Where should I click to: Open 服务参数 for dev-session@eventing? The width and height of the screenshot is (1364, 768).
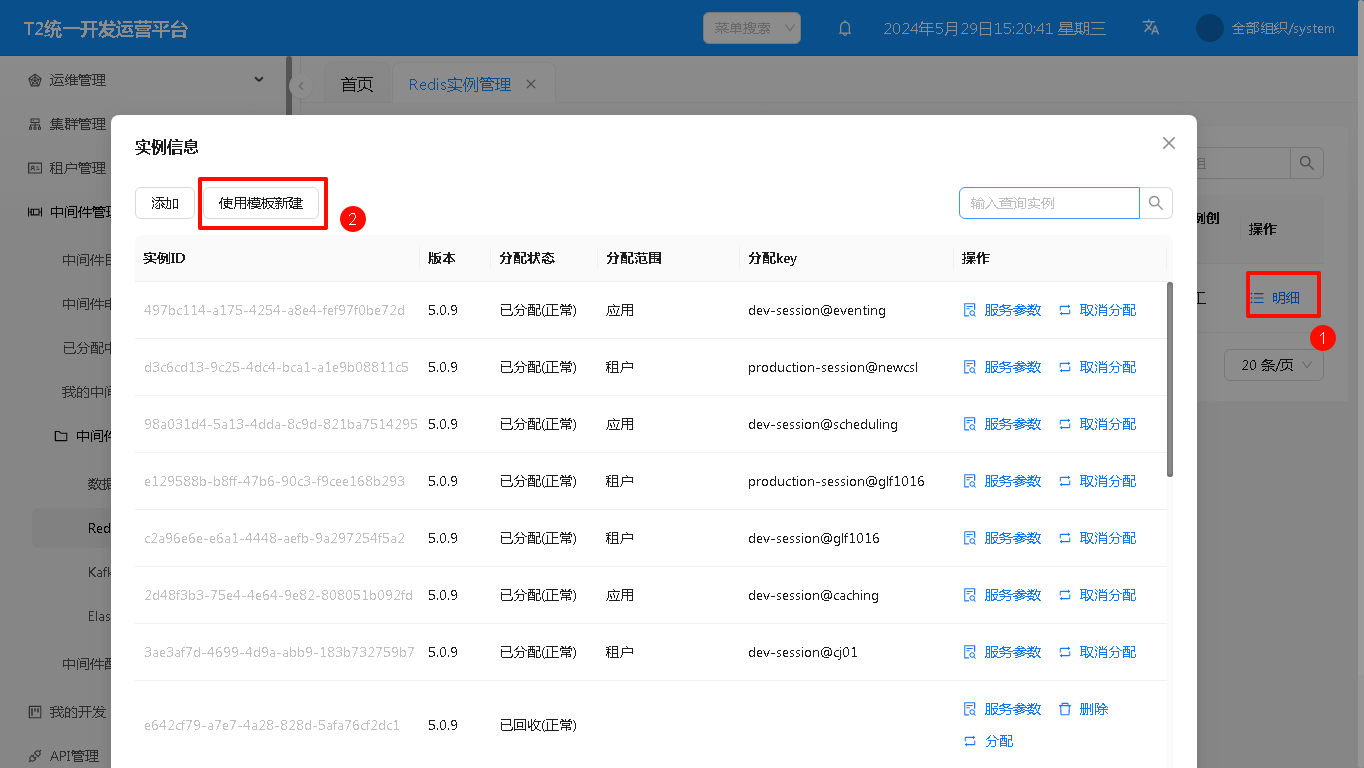point(1002,310)
